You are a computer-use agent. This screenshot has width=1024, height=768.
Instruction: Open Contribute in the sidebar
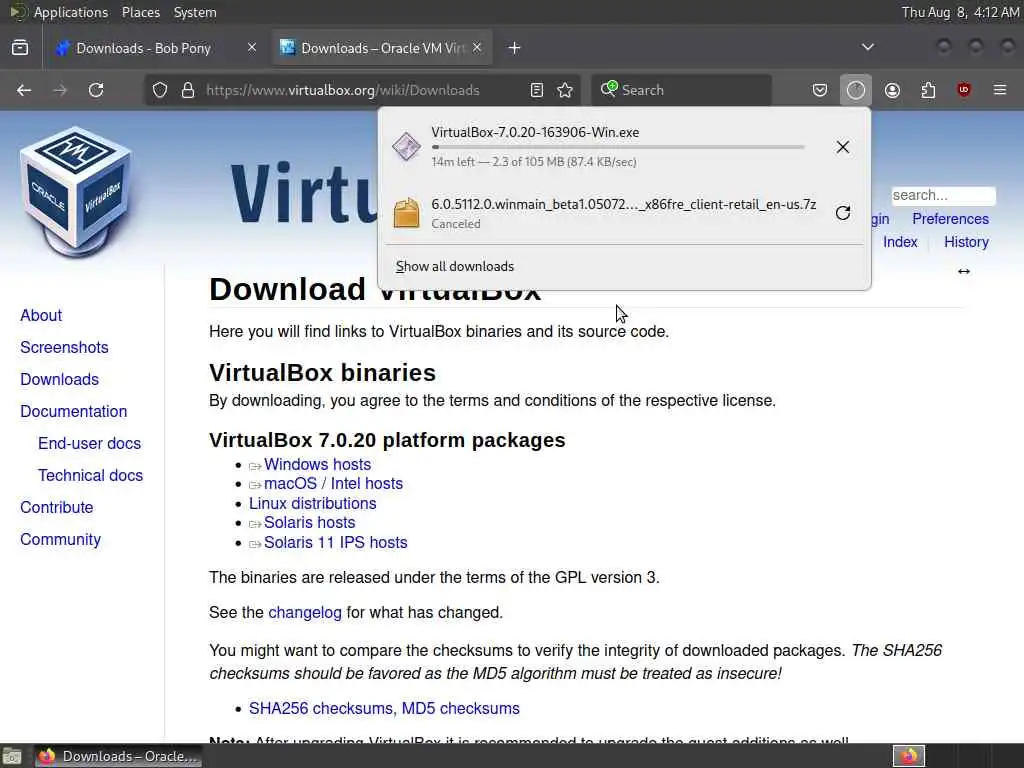57,507
